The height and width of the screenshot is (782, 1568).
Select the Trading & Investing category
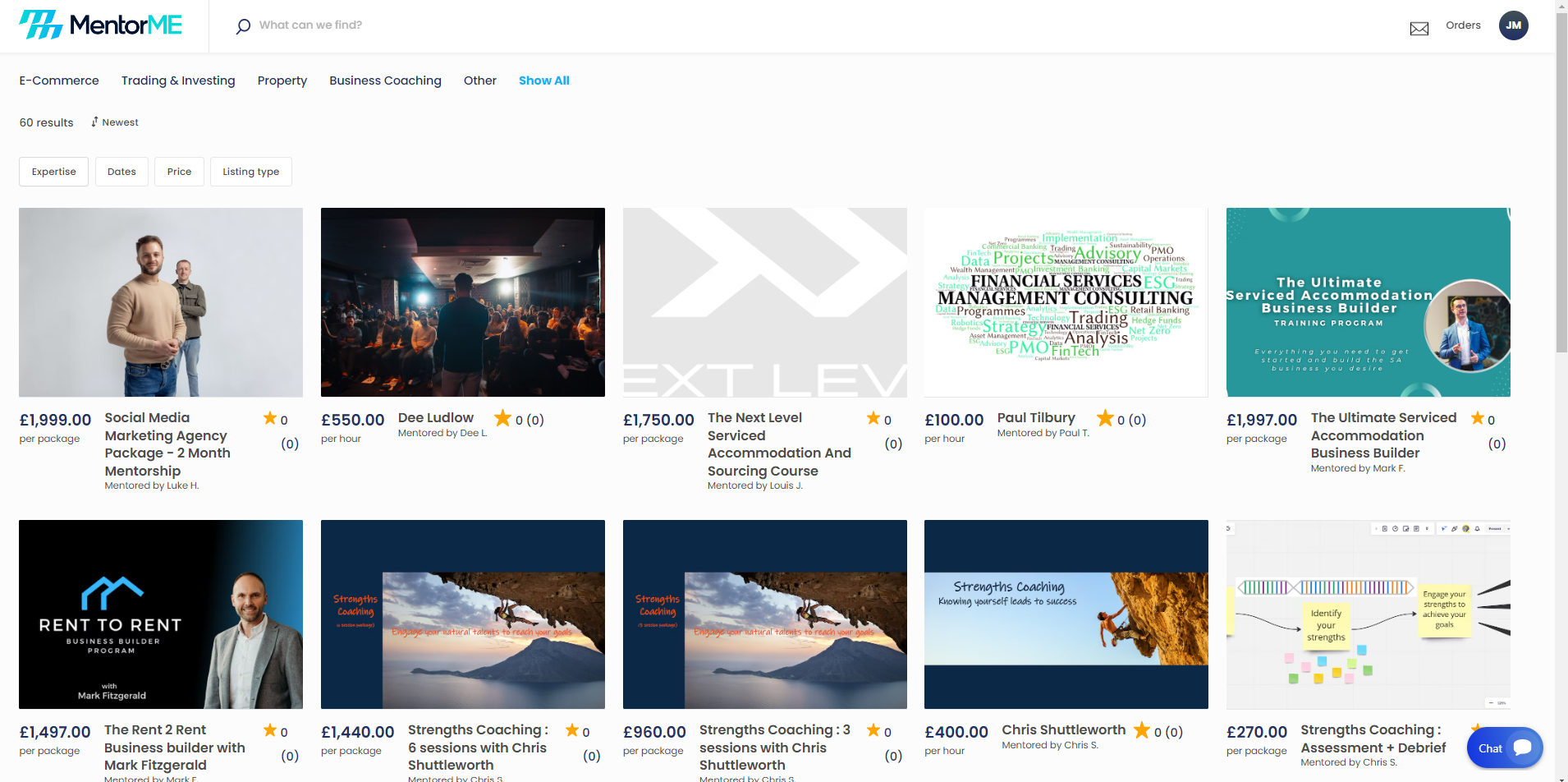pos(178,80)
